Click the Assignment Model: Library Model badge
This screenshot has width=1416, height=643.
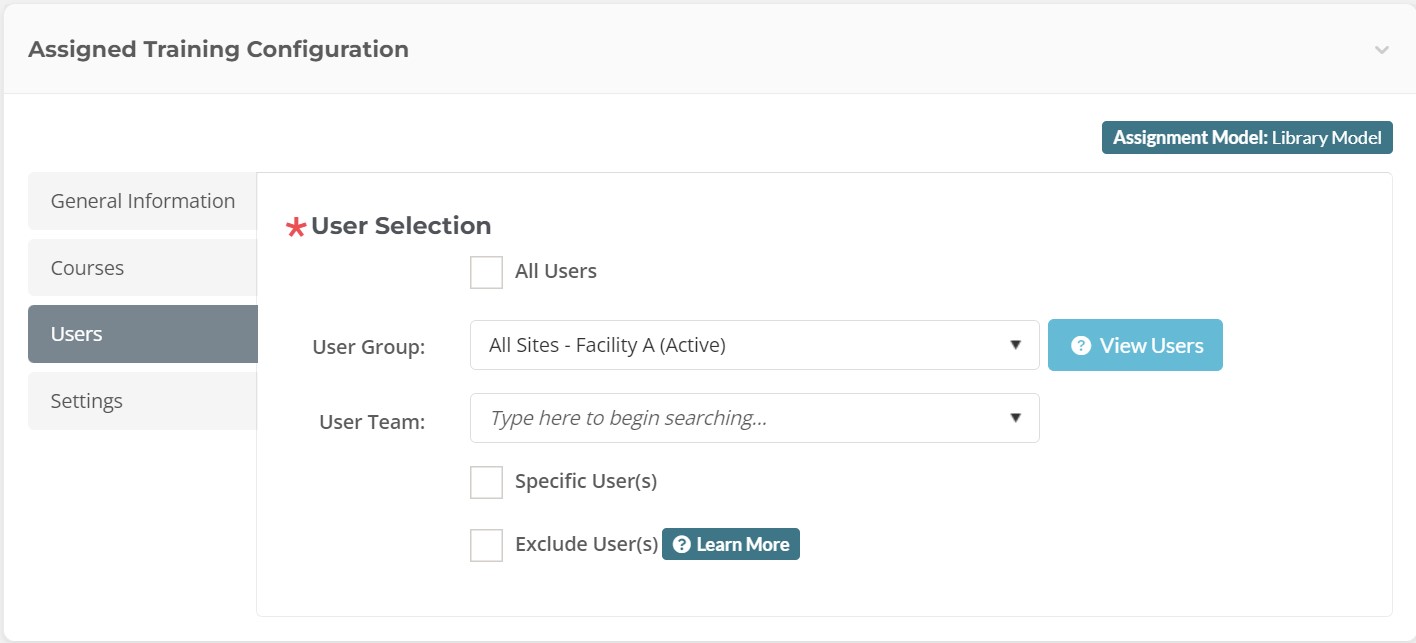pos(1247,137)
